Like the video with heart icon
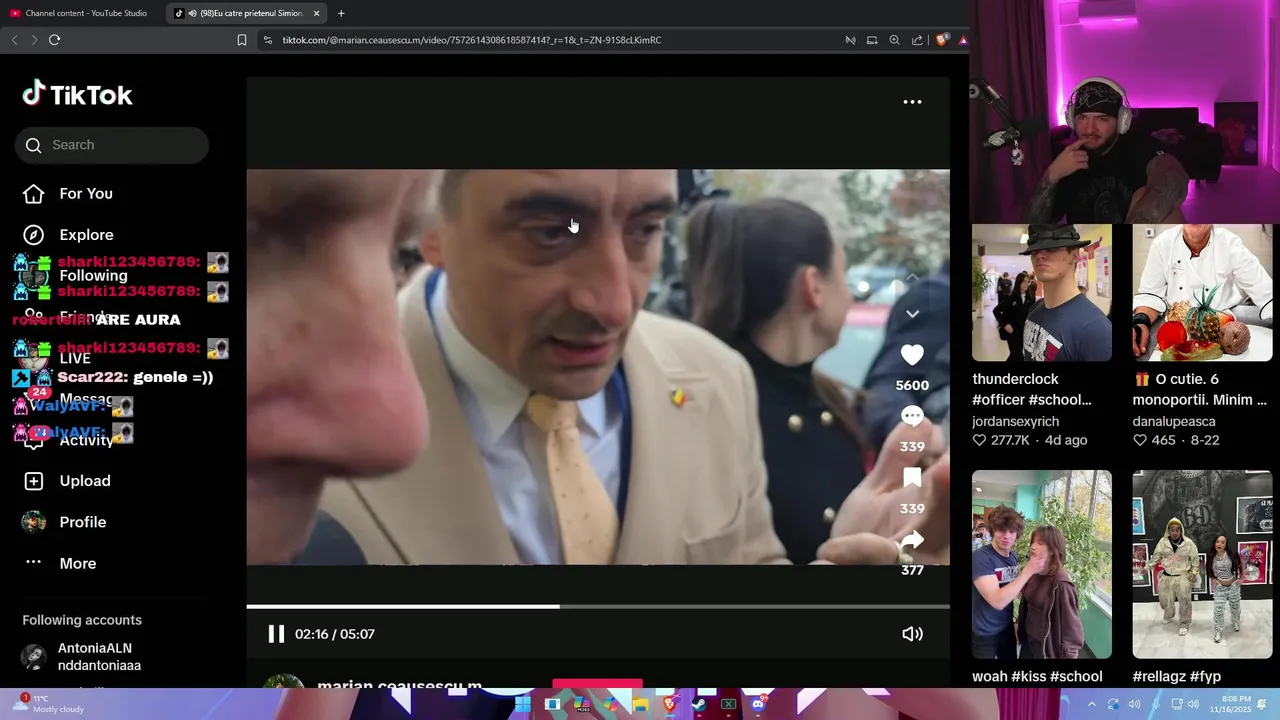The width and height of the screenshot is (1280, 720). pyautogui.click(x=912, y=355)
